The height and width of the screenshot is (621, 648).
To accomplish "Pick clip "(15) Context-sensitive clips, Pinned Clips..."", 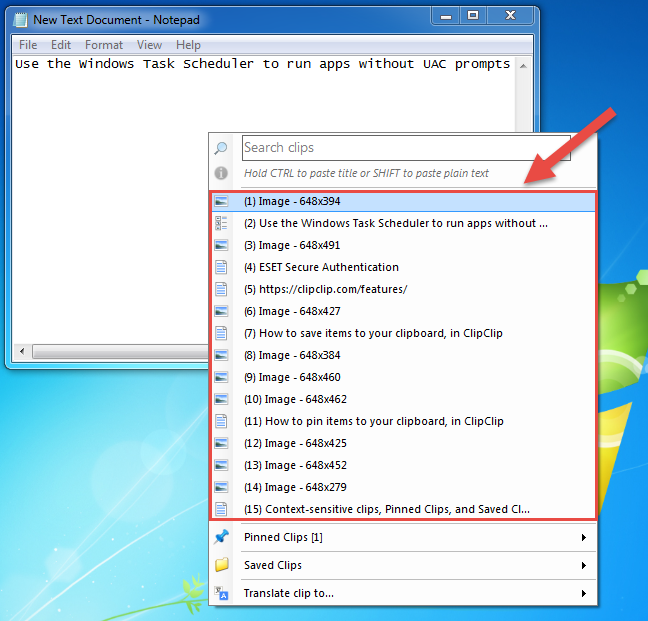I will point(403,509).
